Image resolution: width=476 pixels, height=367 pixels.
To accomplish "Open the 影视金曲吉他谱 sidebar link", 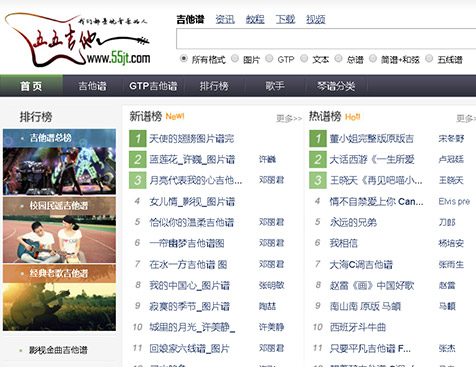I will (x=58, y=350).
